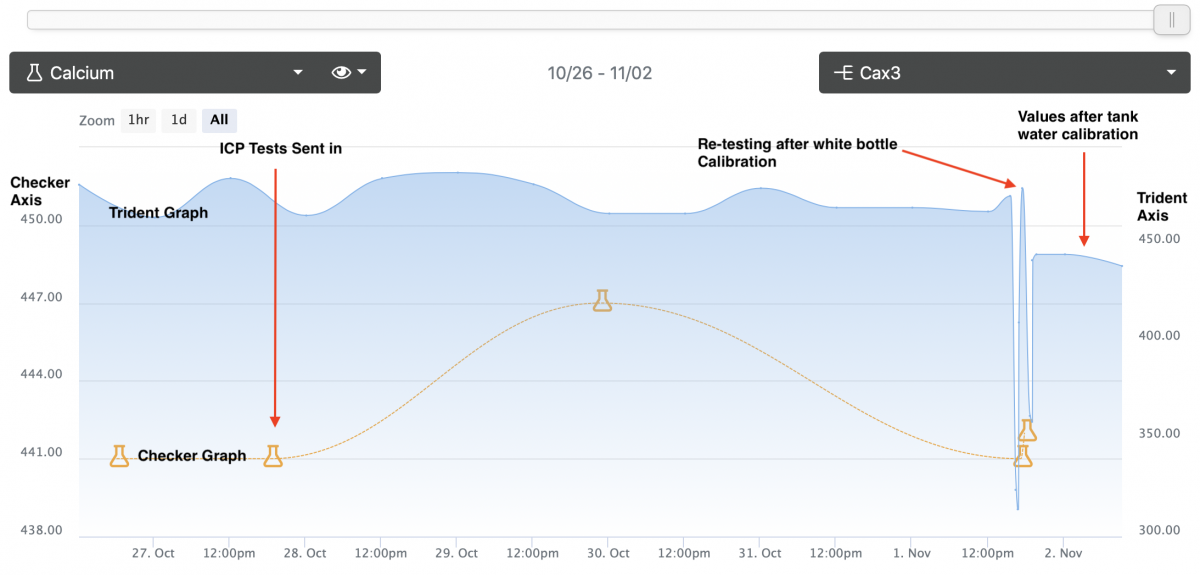Image resolution: width=1200 pixels, height=575 pixels.
Task: Click the flask marker near Checker Graph label
Action: [119, 456]
